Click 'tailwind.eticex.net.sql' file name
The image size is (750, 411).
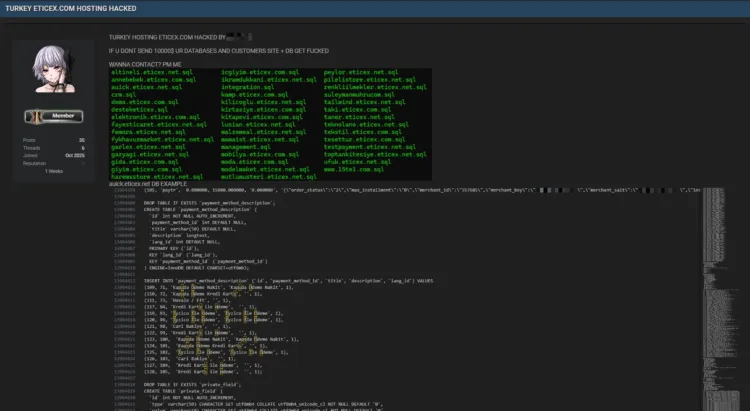click(364, 102)
